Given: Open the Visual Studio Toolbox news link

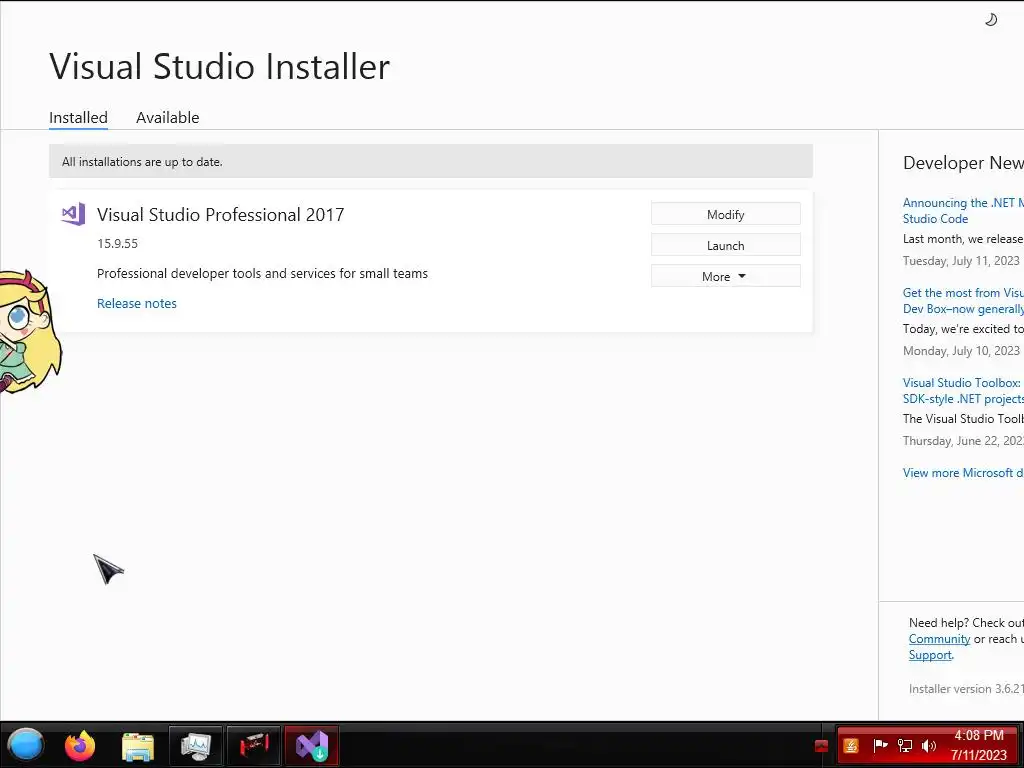Looking at the screenshot, I should tap(963, 391).
